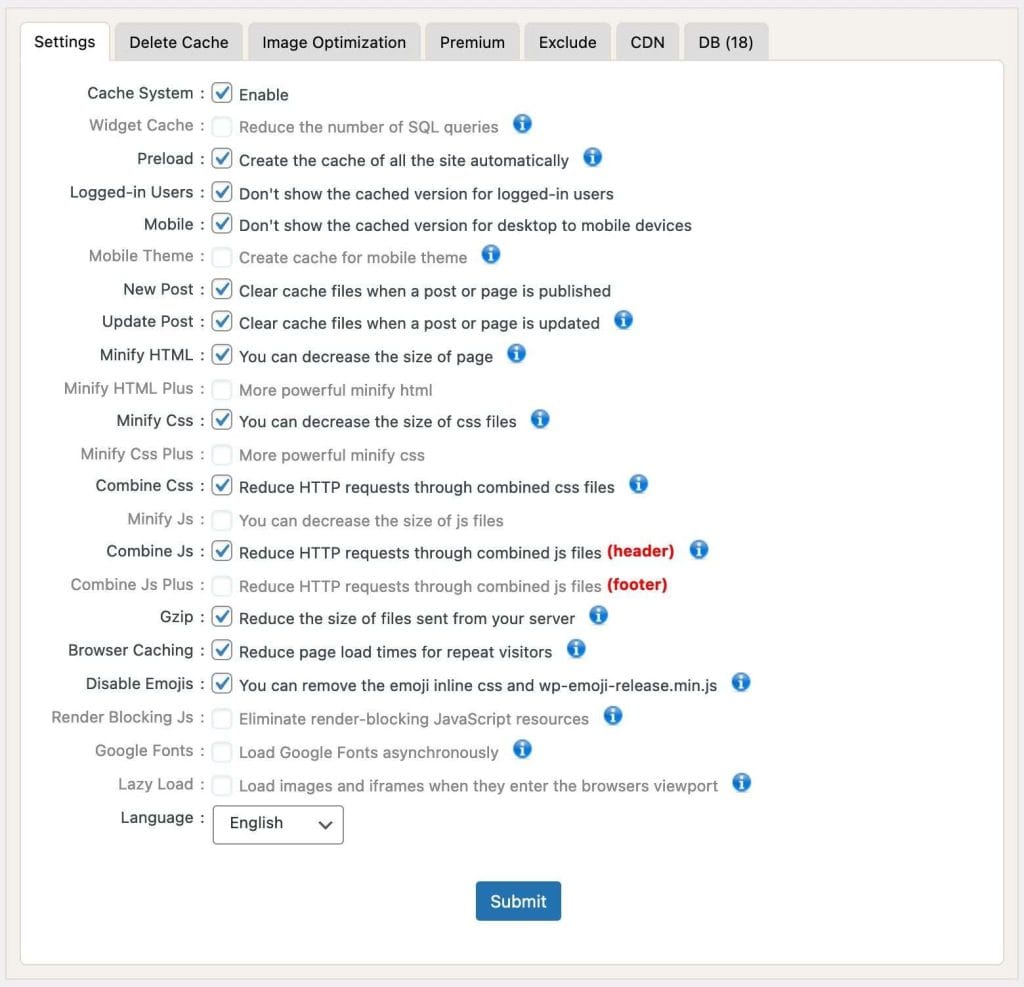Viewport: 1024px width, 987px height.
Task: Open the Language selection dropdown
Action: pos(277,824)
